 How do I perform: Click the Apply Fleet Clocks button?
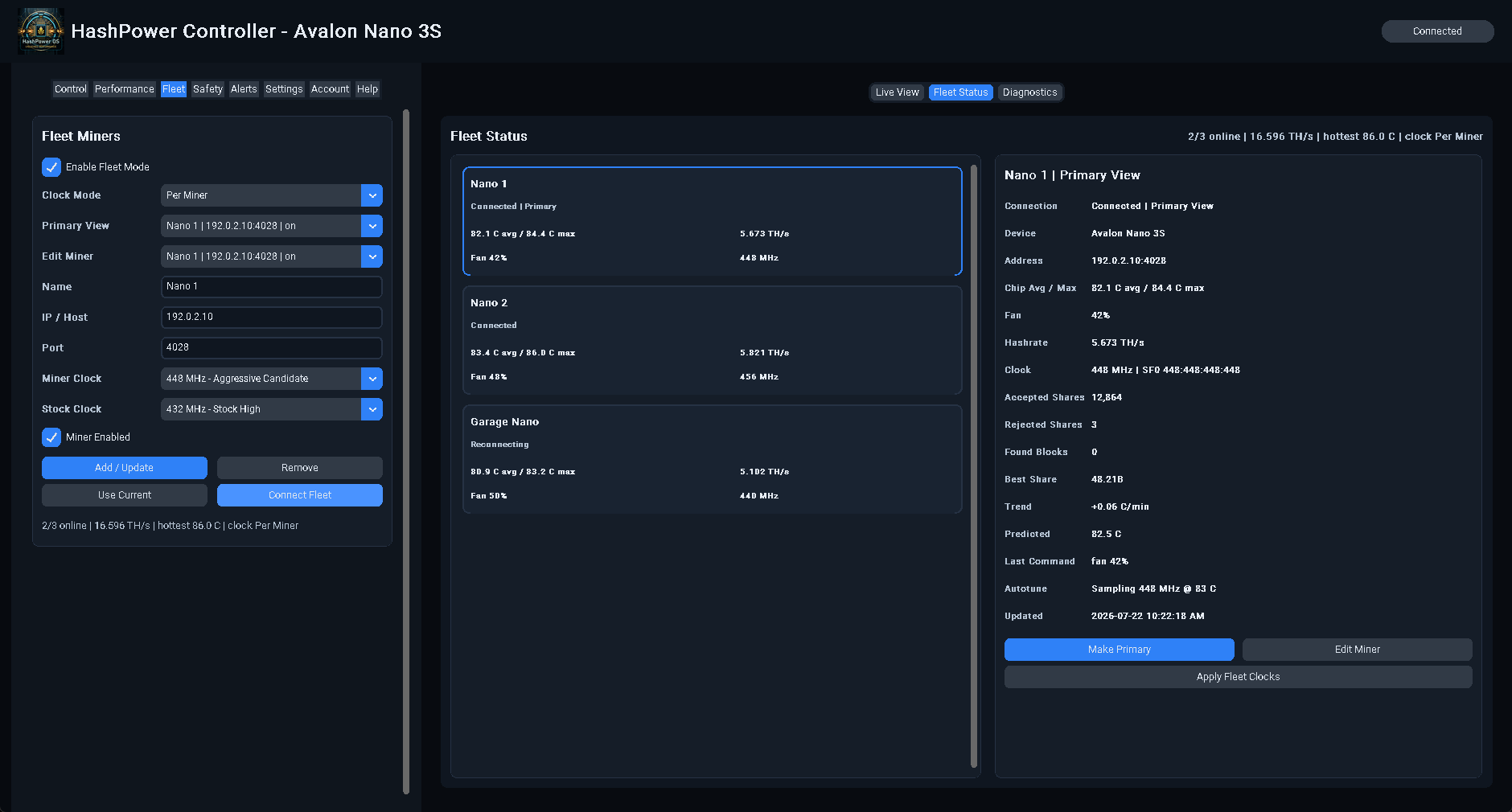tap(1239, 677)
